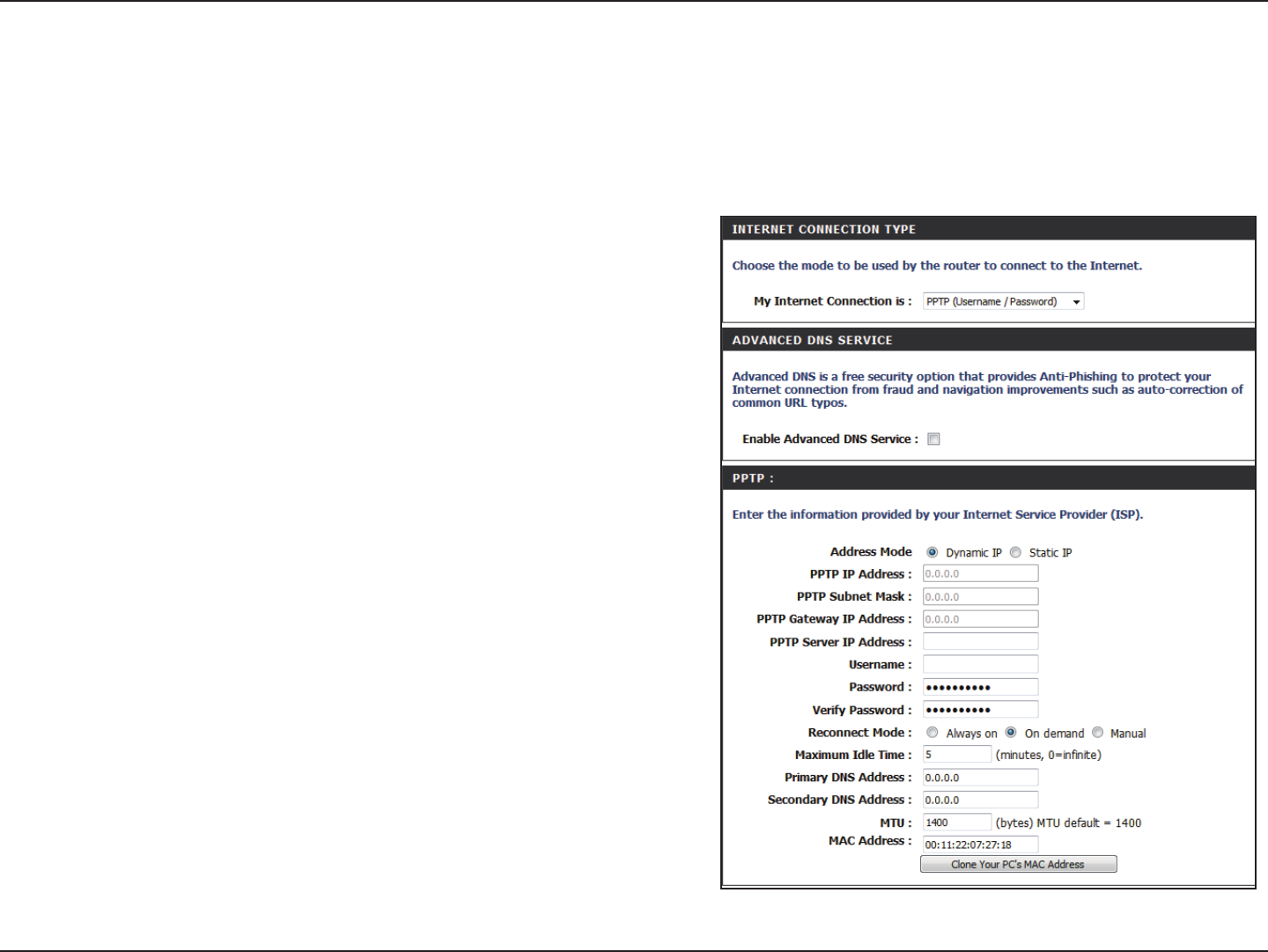This screenshot has width=1268, height=952.
Task: Click the Secondary DNS Address field
Action: [980, 800]
